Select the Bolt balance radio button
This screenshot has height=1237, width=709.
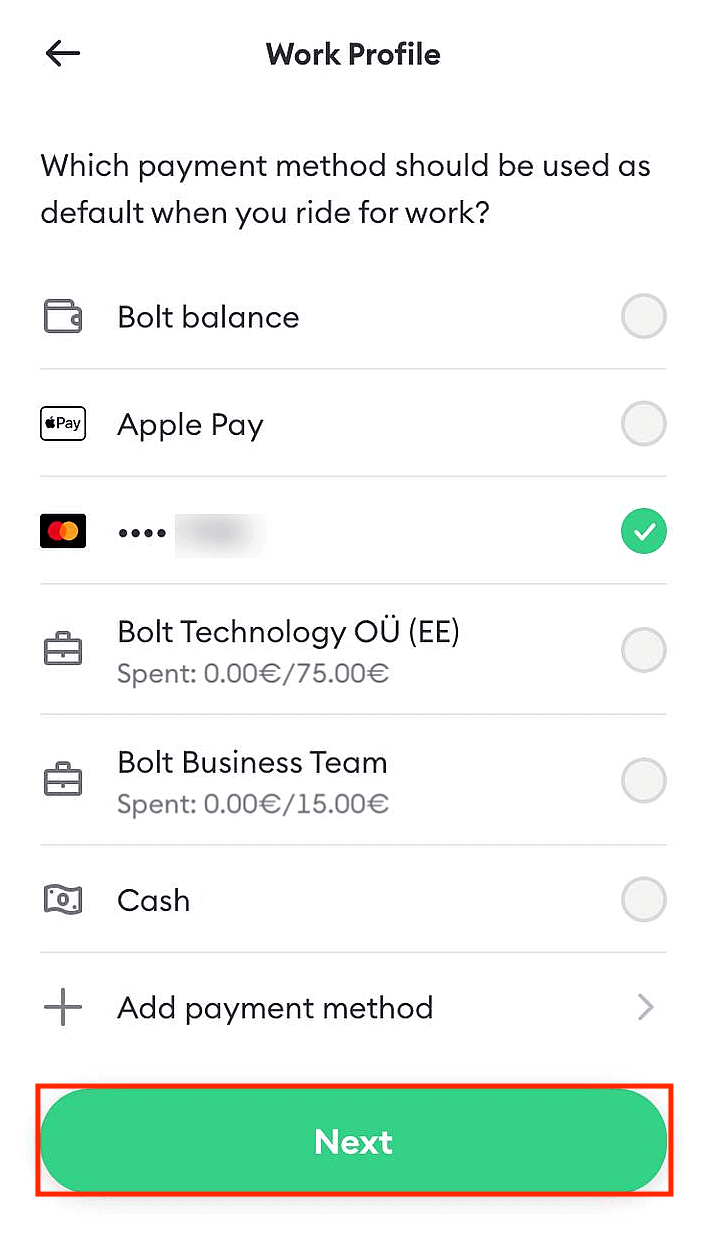pyautogui.click(x=643, y=316)
